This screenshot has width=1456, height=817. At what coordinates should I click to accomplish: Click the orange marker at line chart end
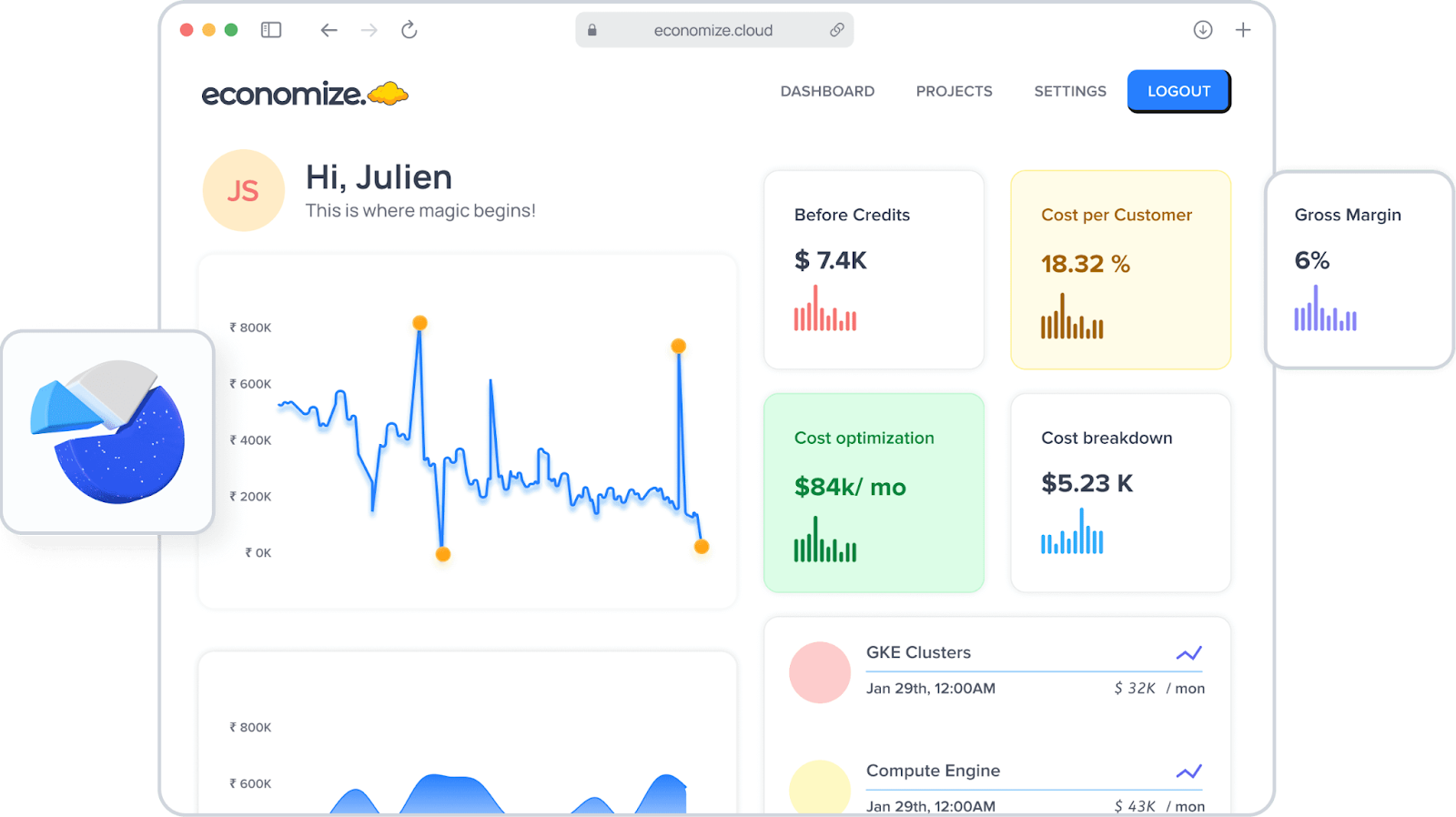702,547
